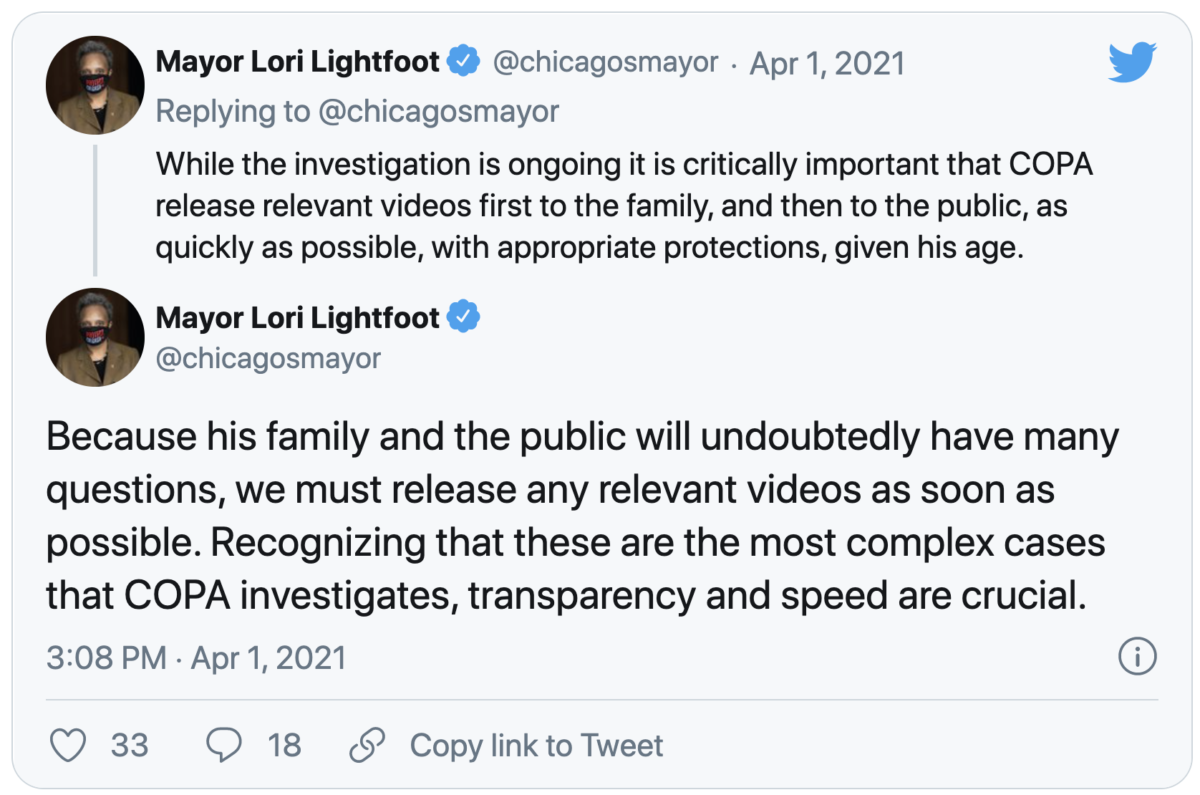This screenshot has width=1200, height=795.
Task: Click the Twitter bird logo
Action: 1132,63
